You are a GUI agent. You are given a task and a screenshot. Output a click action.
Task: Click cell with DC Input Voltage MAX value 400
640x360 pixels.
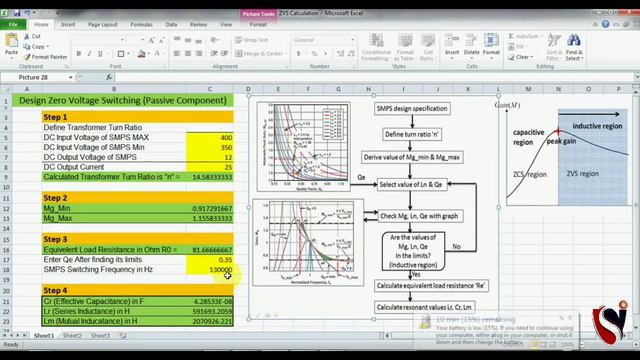pos(209,138)
